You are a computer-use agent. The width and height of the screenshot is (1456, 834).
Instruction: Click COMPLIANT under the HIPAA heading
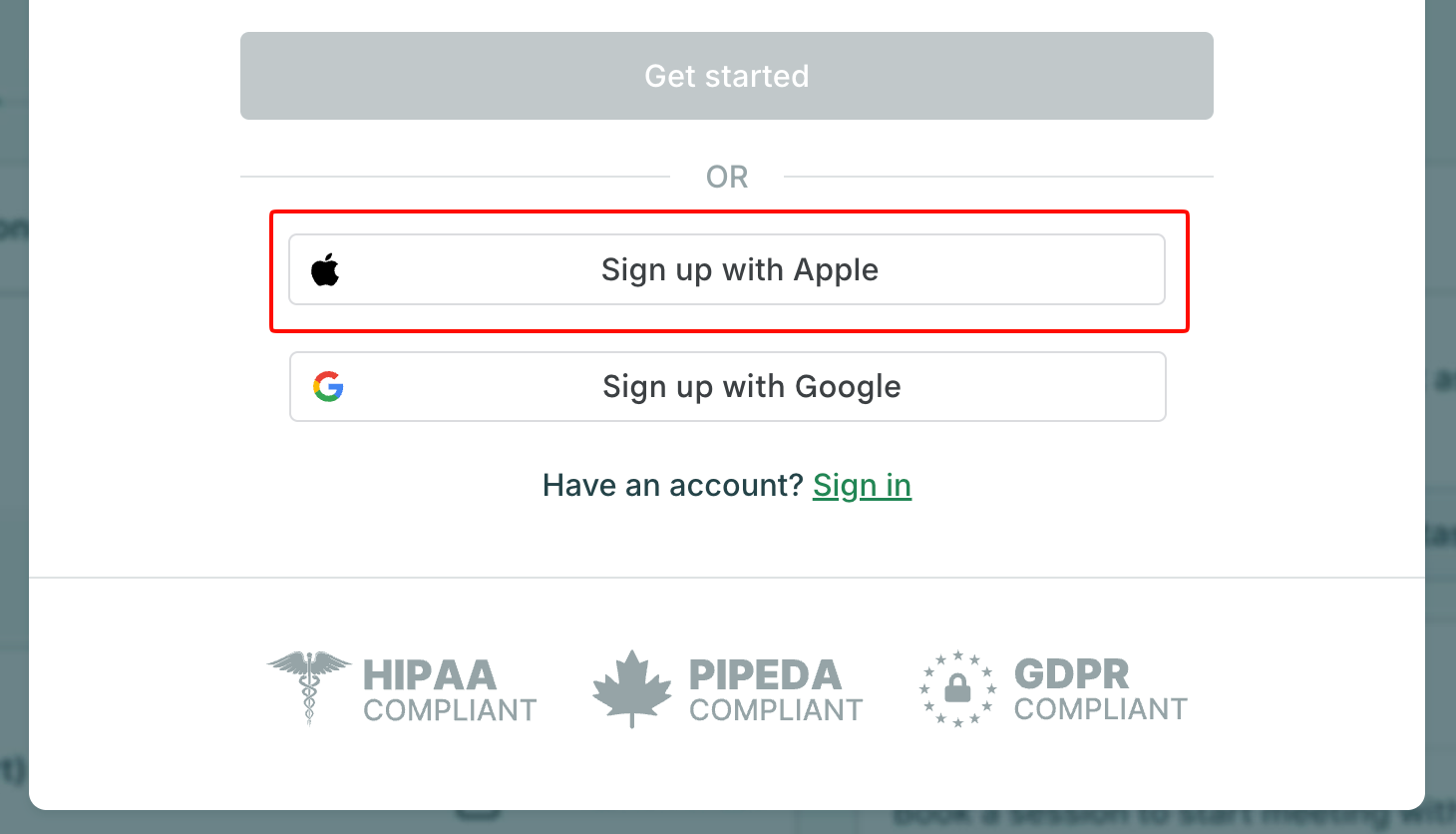click(450, 710)
